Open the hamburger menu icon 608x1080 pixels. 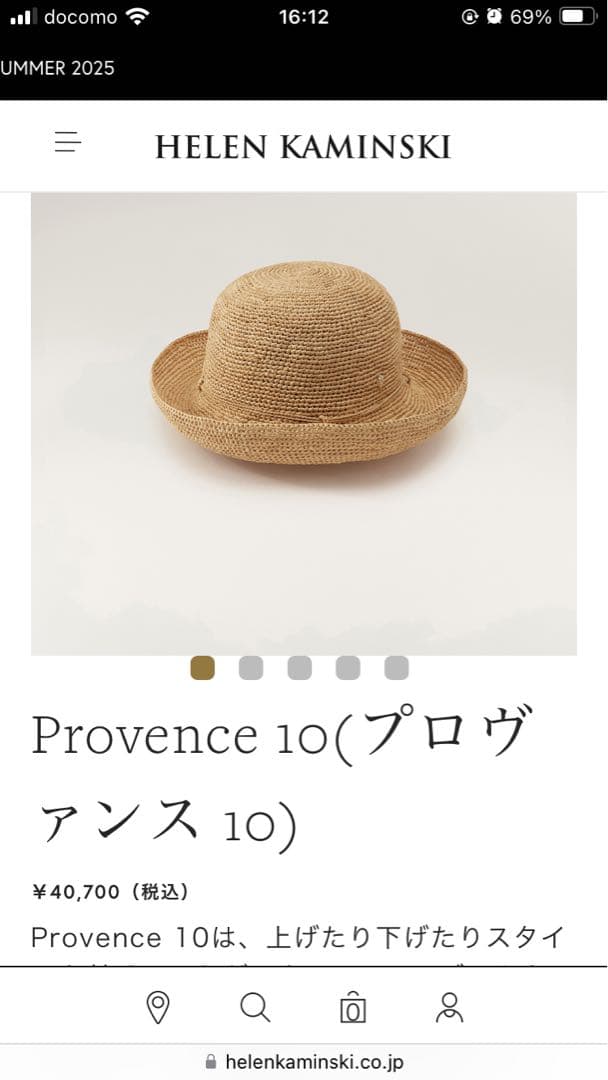coord(68,143)
